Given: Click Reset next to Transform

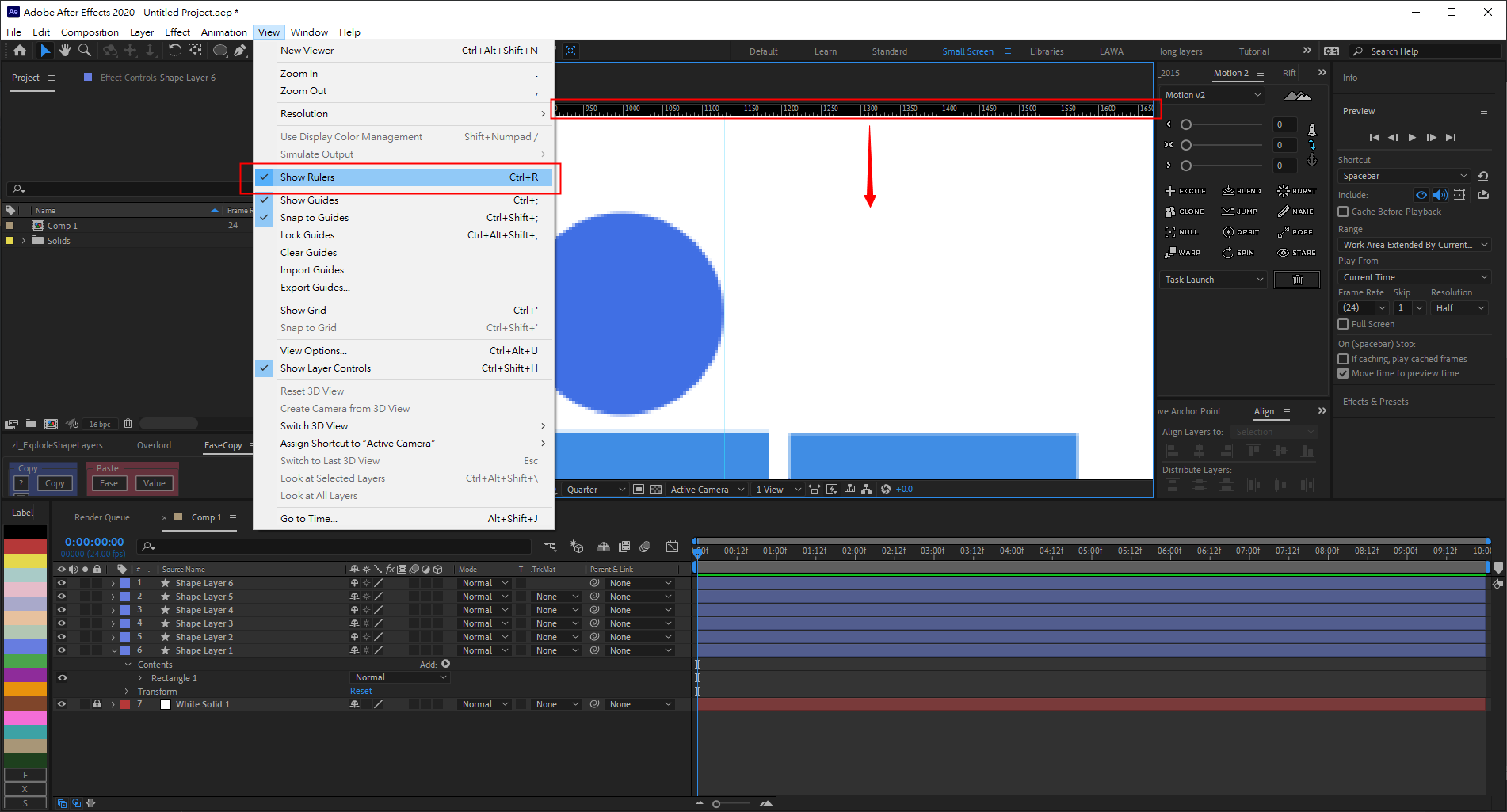Looking at the screenshot, I should click(361, 692).
